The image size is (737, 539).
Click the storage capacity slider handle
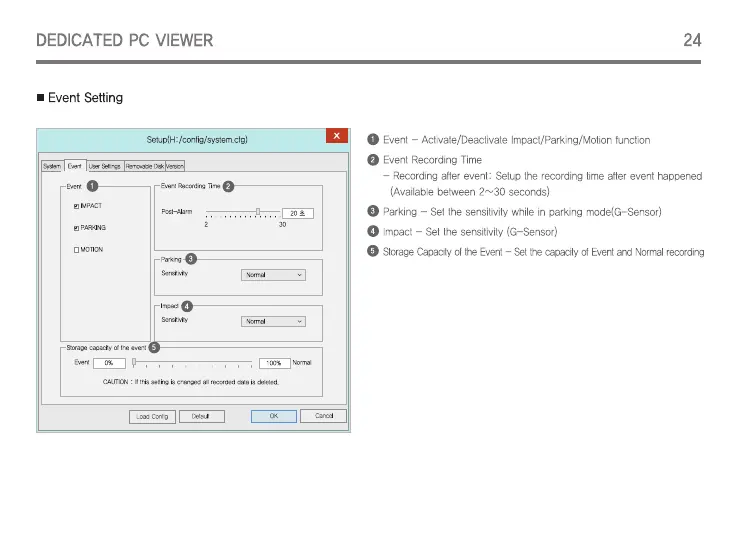point(134,362)
